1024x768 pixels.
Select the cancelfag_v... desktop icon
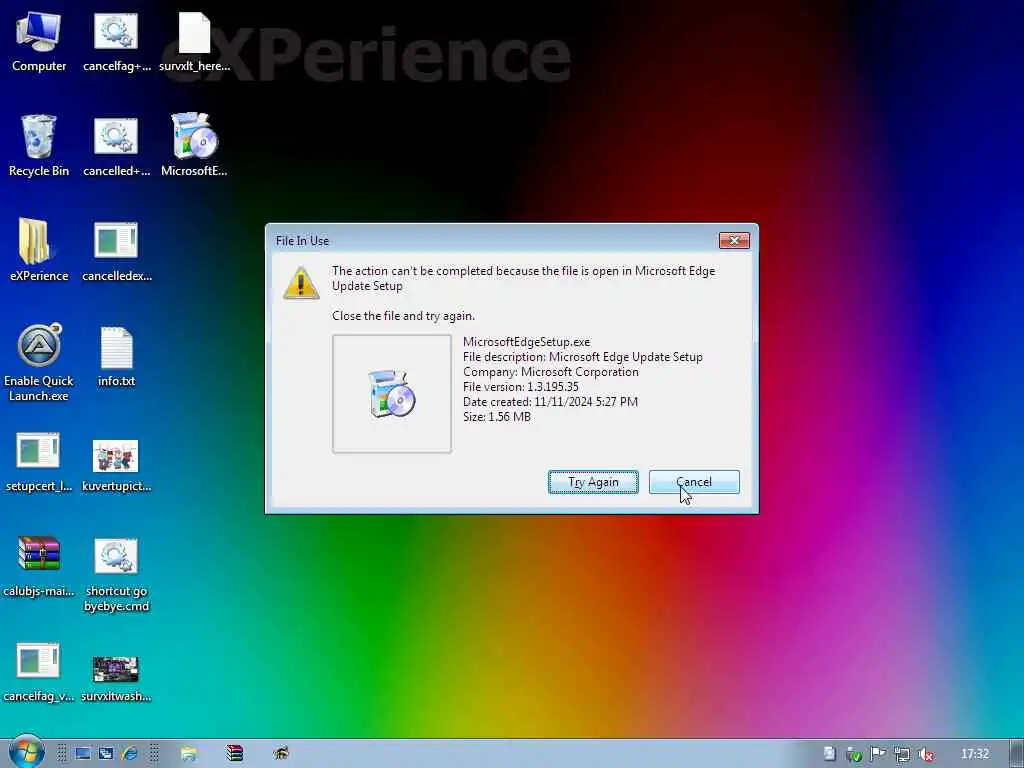(x=39, y=672)
